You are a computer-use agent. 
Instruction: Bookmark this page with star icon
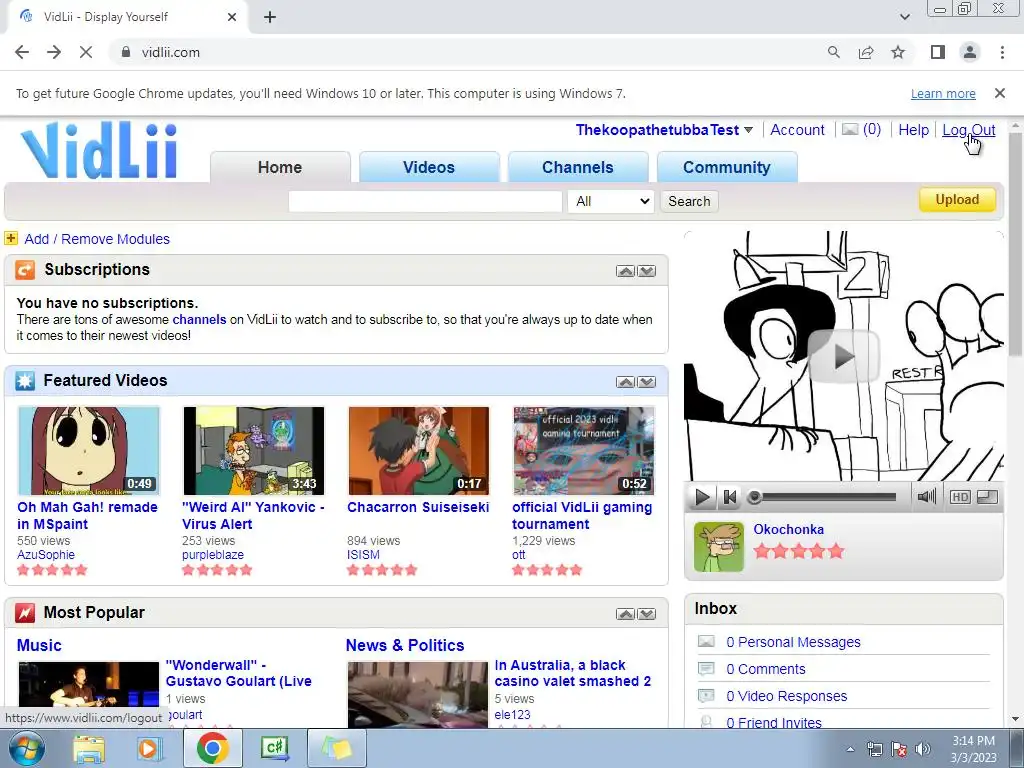(898, 52)
